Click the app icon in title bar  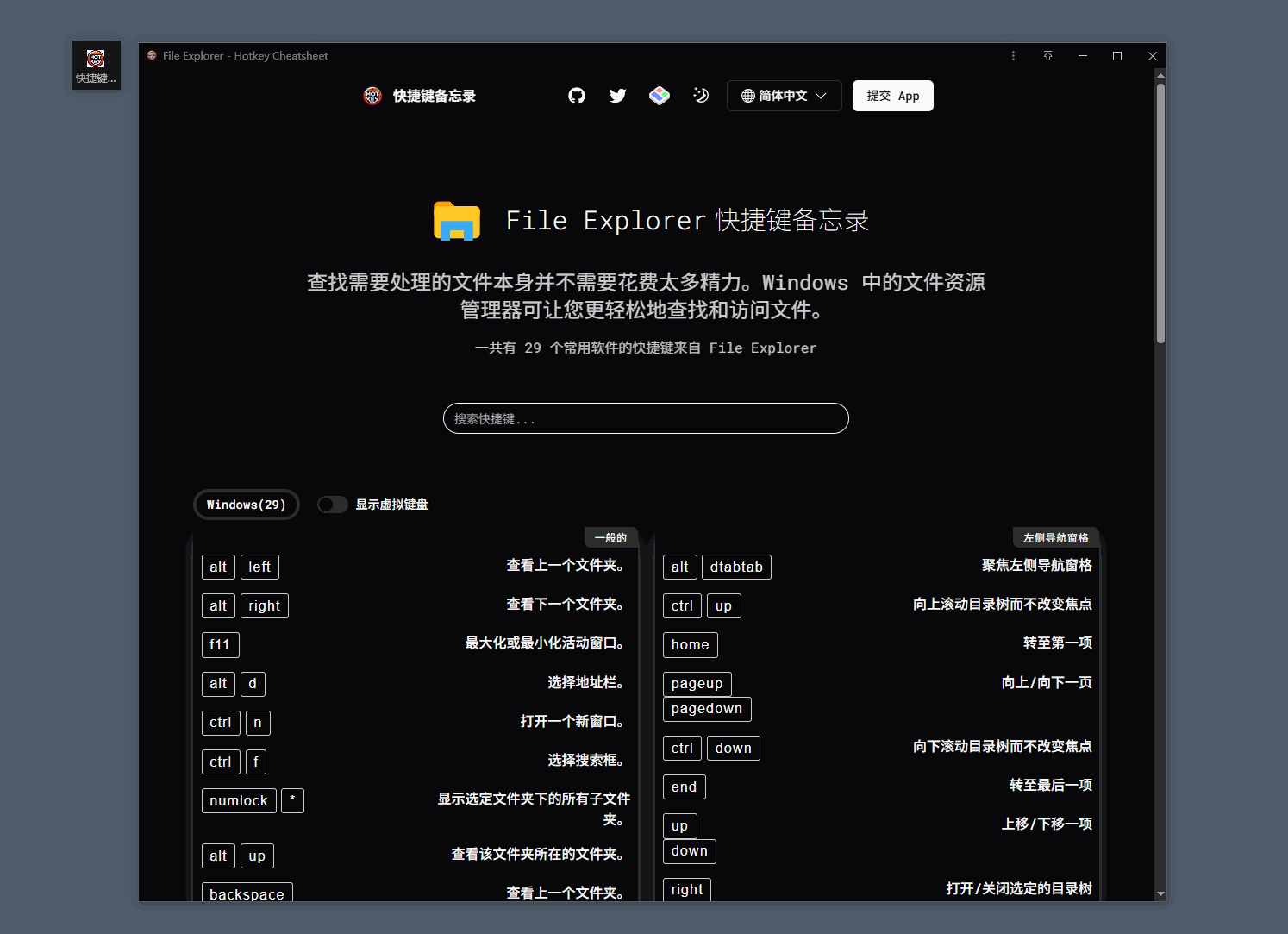(152, 56)
